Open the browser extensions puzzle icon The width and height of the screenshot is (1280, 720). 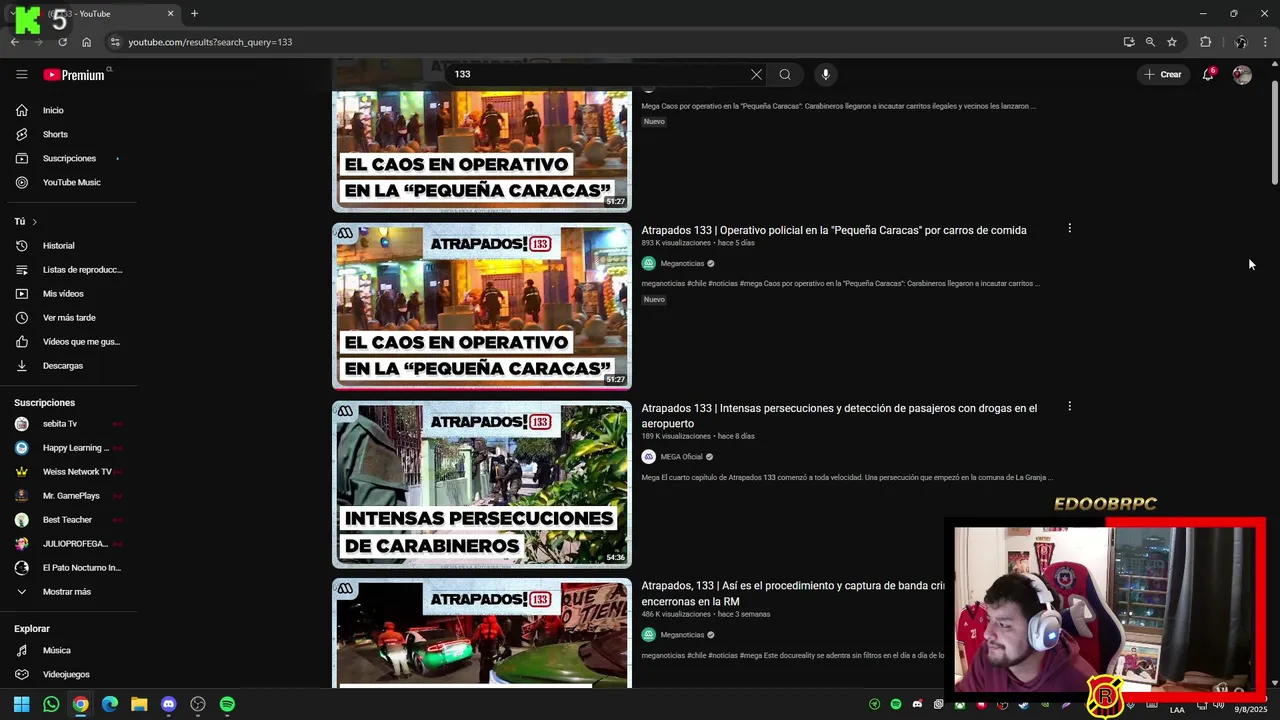[1206, 42]
